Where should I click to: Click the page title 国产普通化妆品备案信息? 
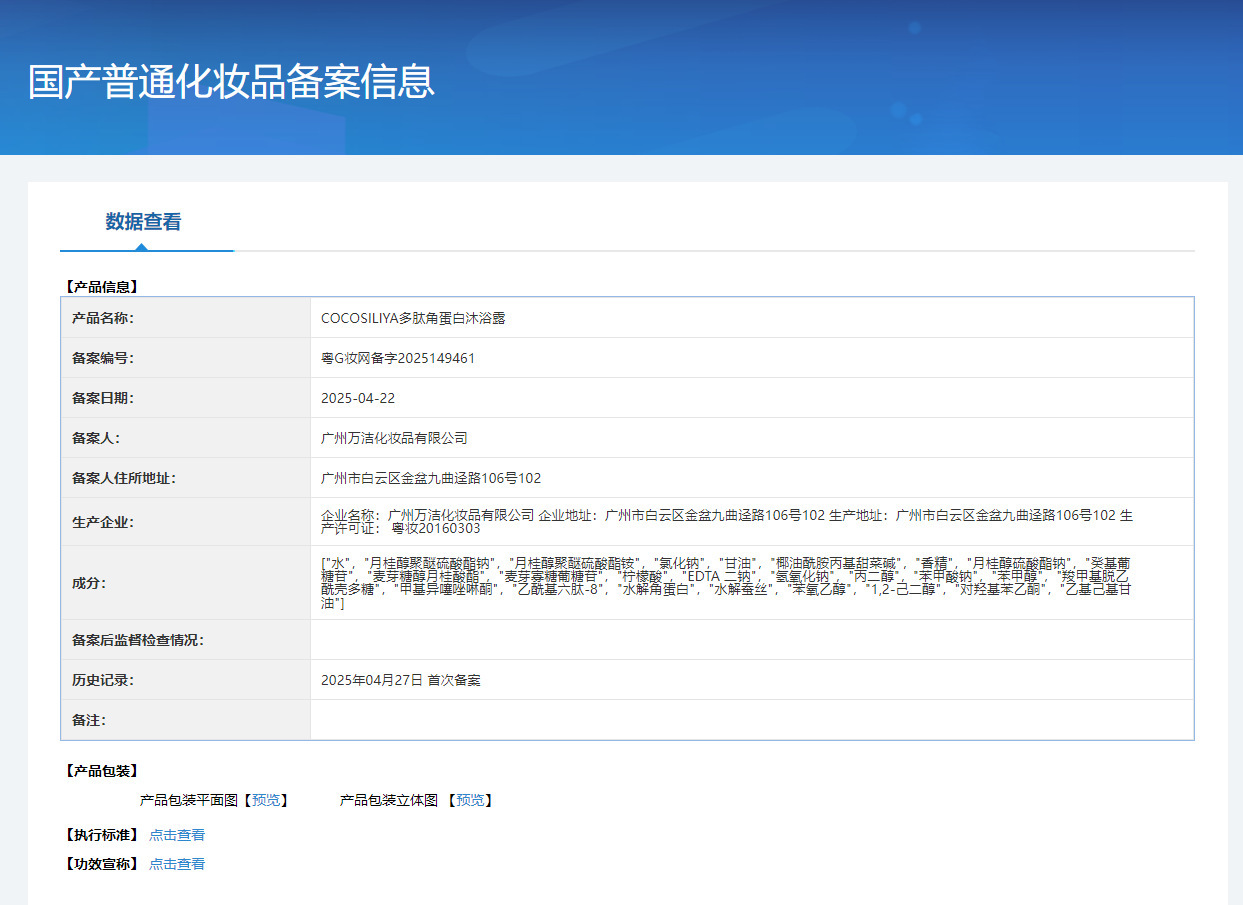point(232,81)
